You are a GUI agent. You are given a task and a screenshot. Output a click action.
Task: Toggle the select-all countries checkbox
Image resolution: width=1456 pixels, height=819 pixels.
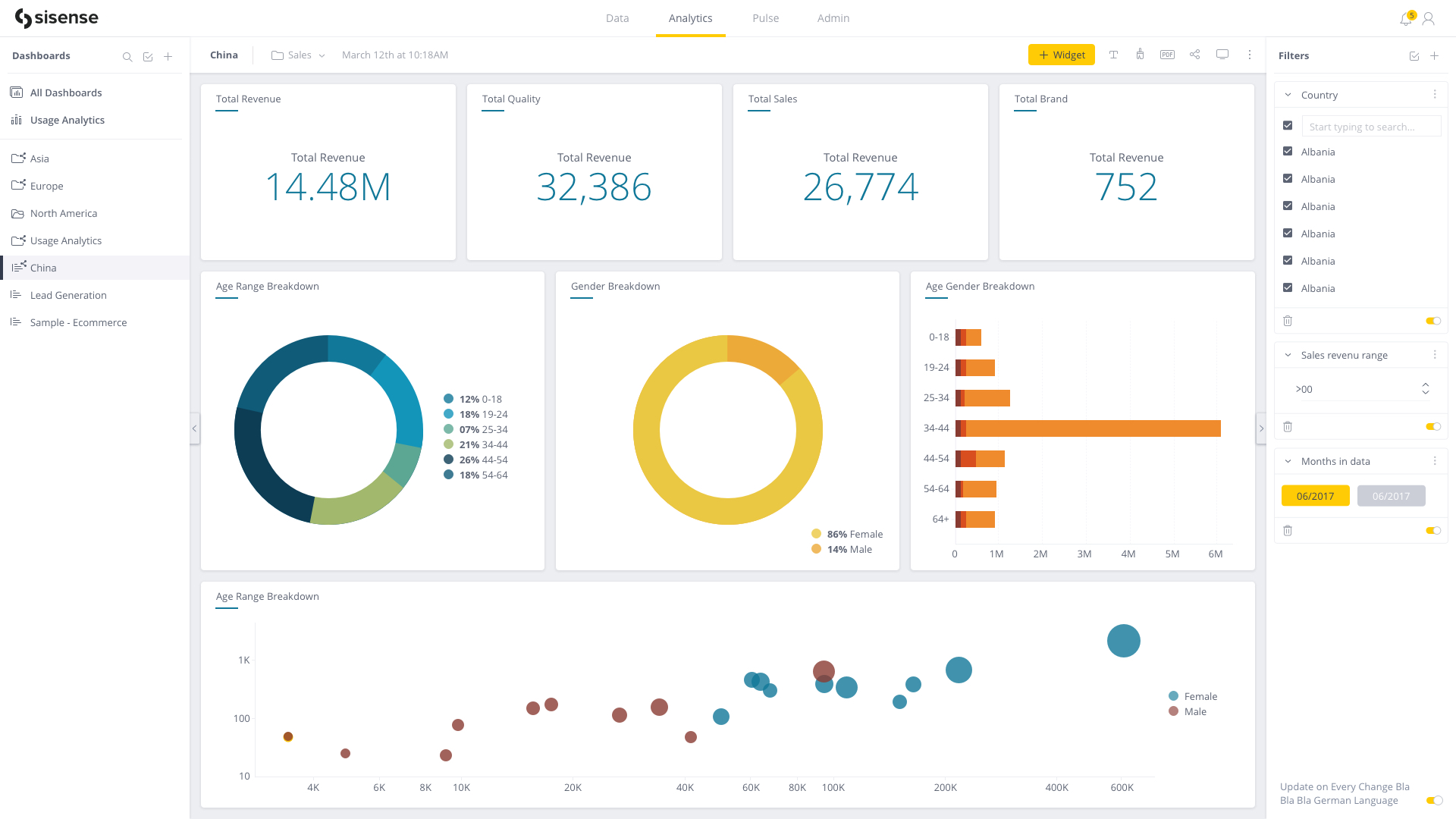(x=1288, y=126)
